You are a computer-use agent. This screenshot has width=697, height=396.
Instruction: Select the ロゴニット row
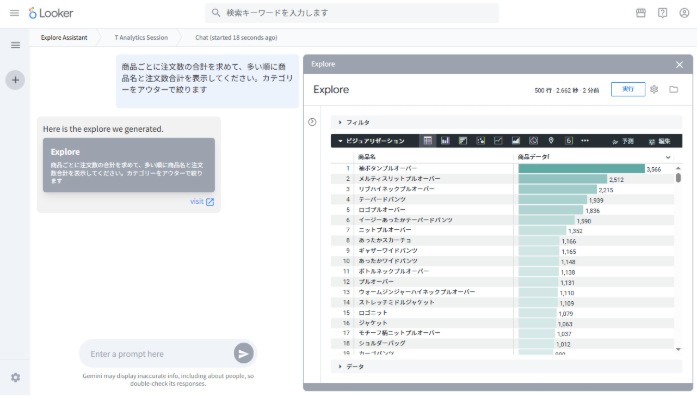[x=502, y=312]
